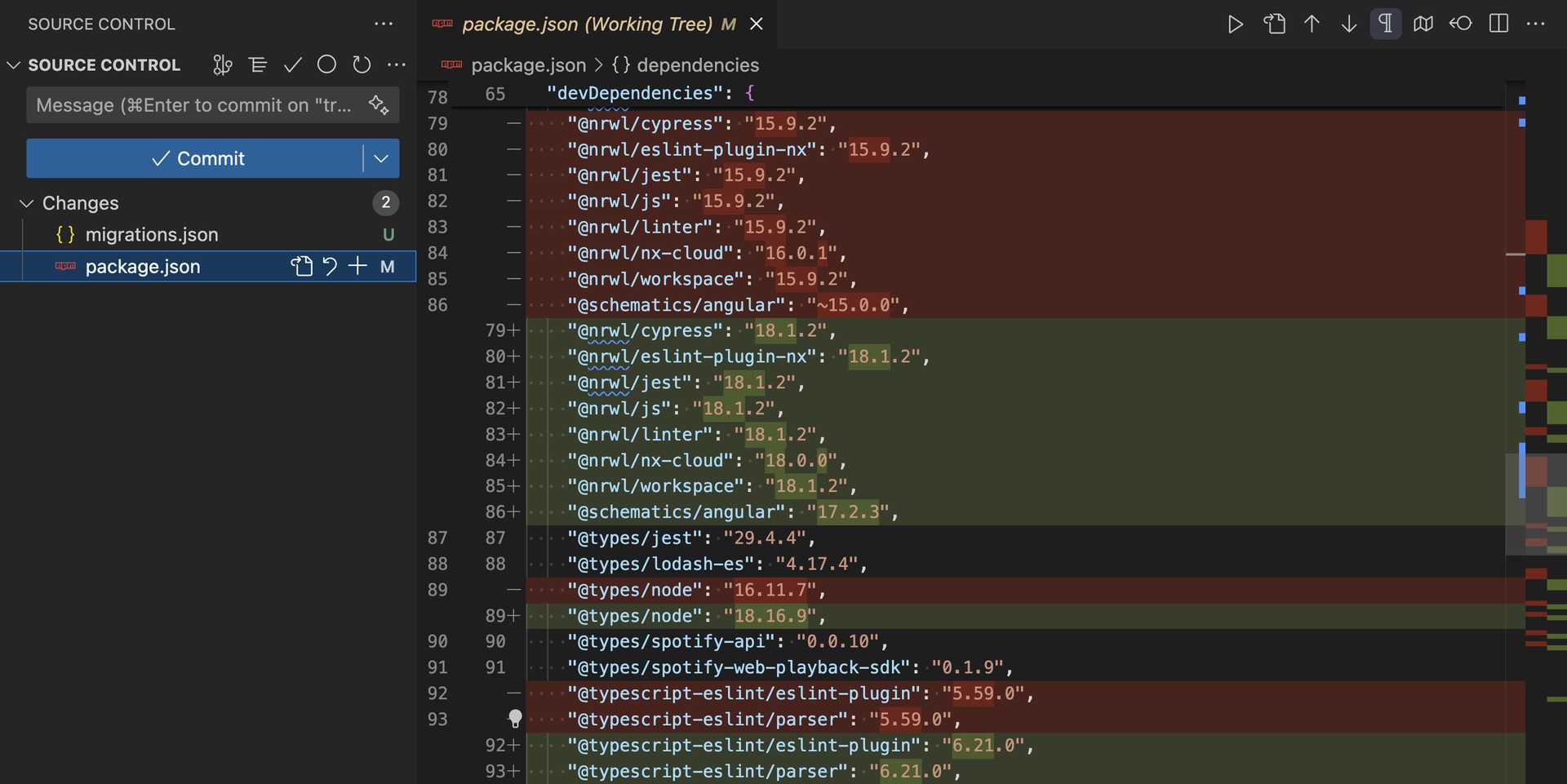Toggle whitespace rendering in the diff view
Viewport: 1567px width, 784px height.
click(x=1385, y=24)
